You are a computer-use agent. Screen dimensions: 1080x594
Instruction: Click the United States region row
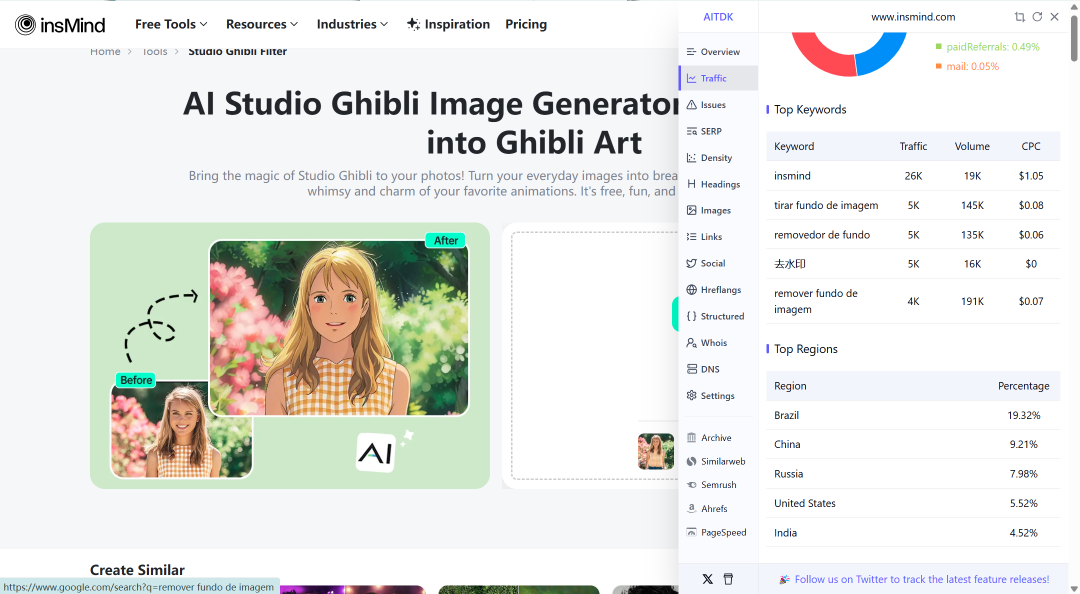913,504
